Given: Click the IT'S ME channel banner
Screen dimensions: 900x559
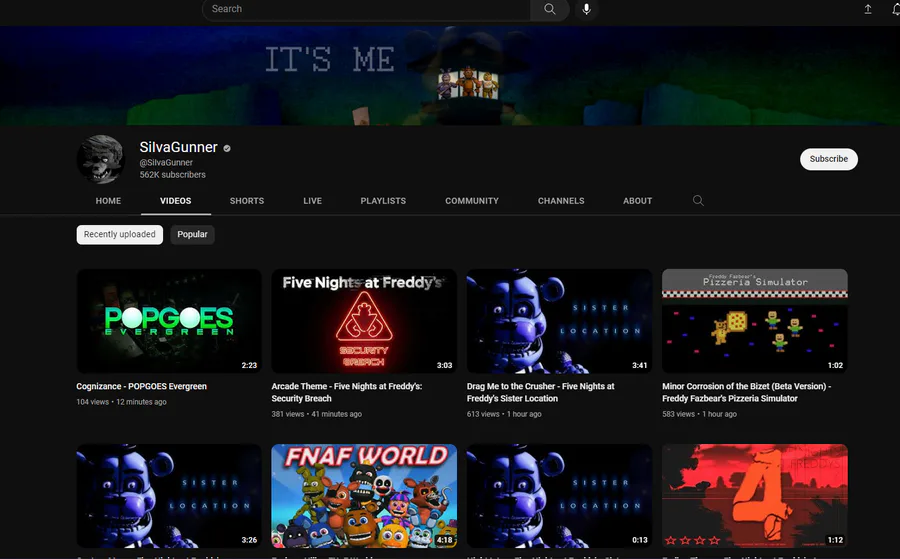Looking at the screenshot, I should [x=450, y=76].
